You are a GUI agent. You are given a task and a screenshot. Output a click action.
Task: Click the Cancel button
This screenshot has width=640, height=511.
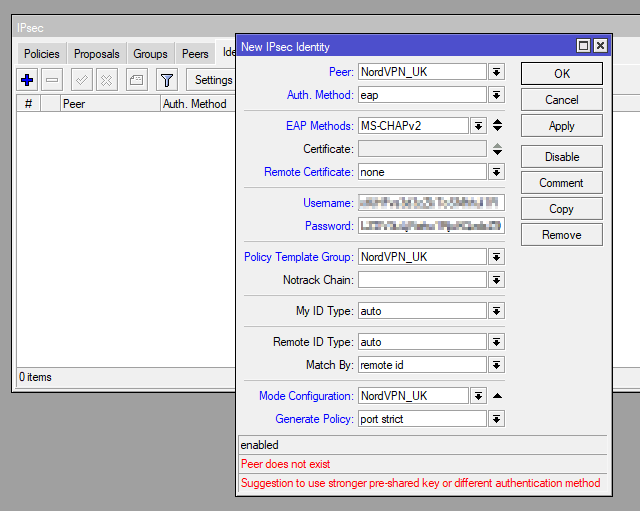[562, 100]
